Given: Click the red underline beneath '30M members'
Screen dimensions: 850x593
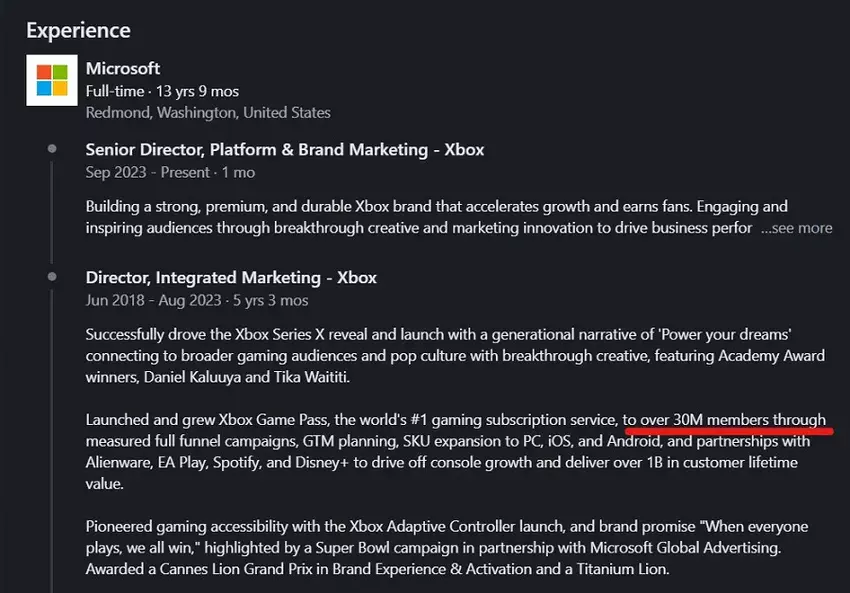Looking at the screenshot, I should [728, 431].
